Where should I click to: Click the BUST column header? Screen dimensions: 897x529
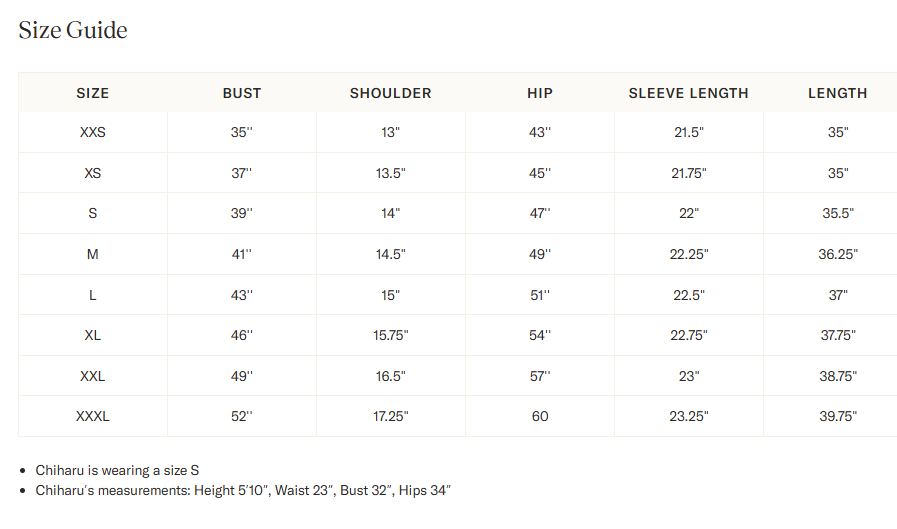242,93
